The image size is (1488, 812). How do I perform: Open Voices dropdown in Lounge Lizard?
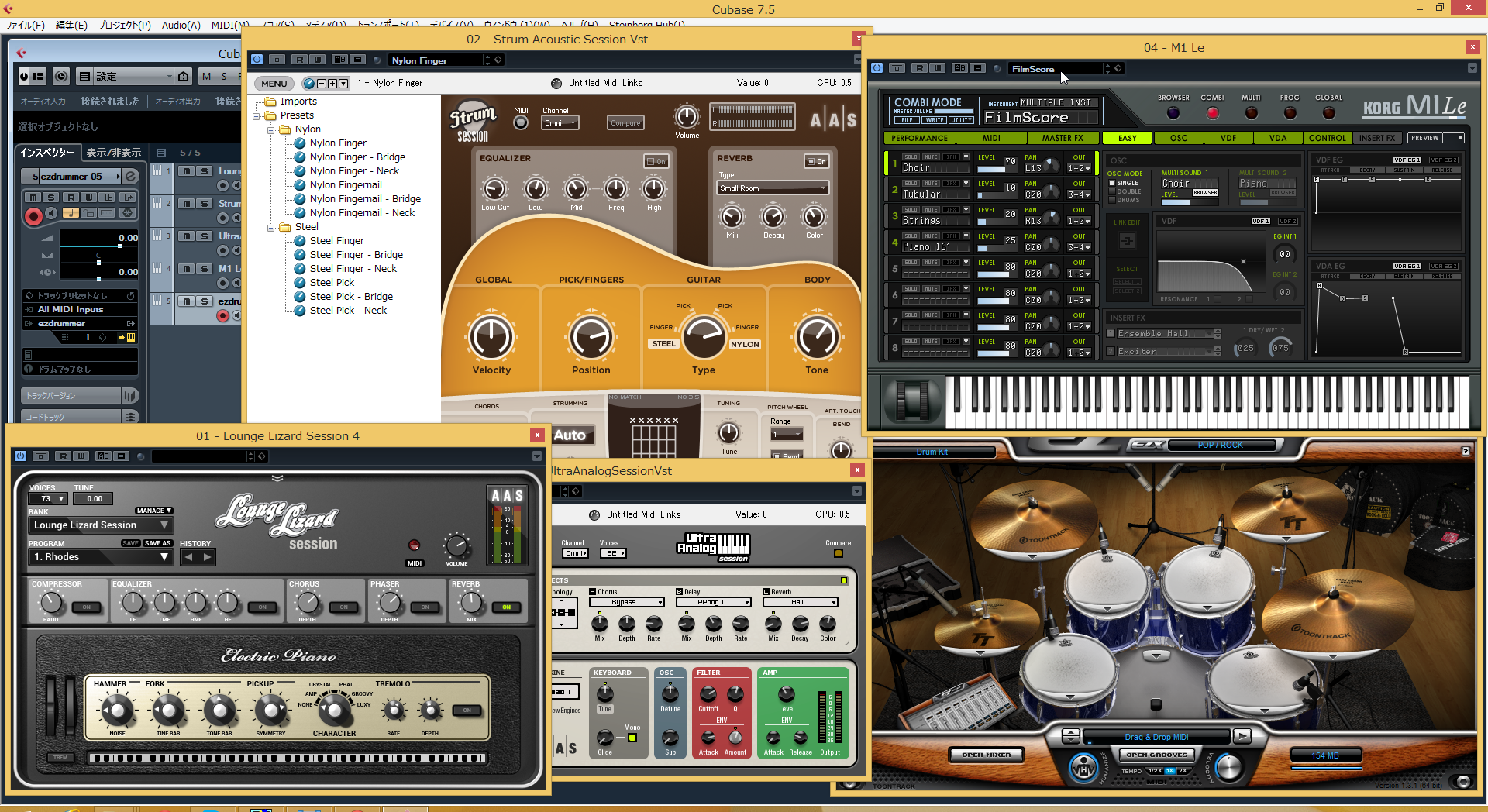48,499
